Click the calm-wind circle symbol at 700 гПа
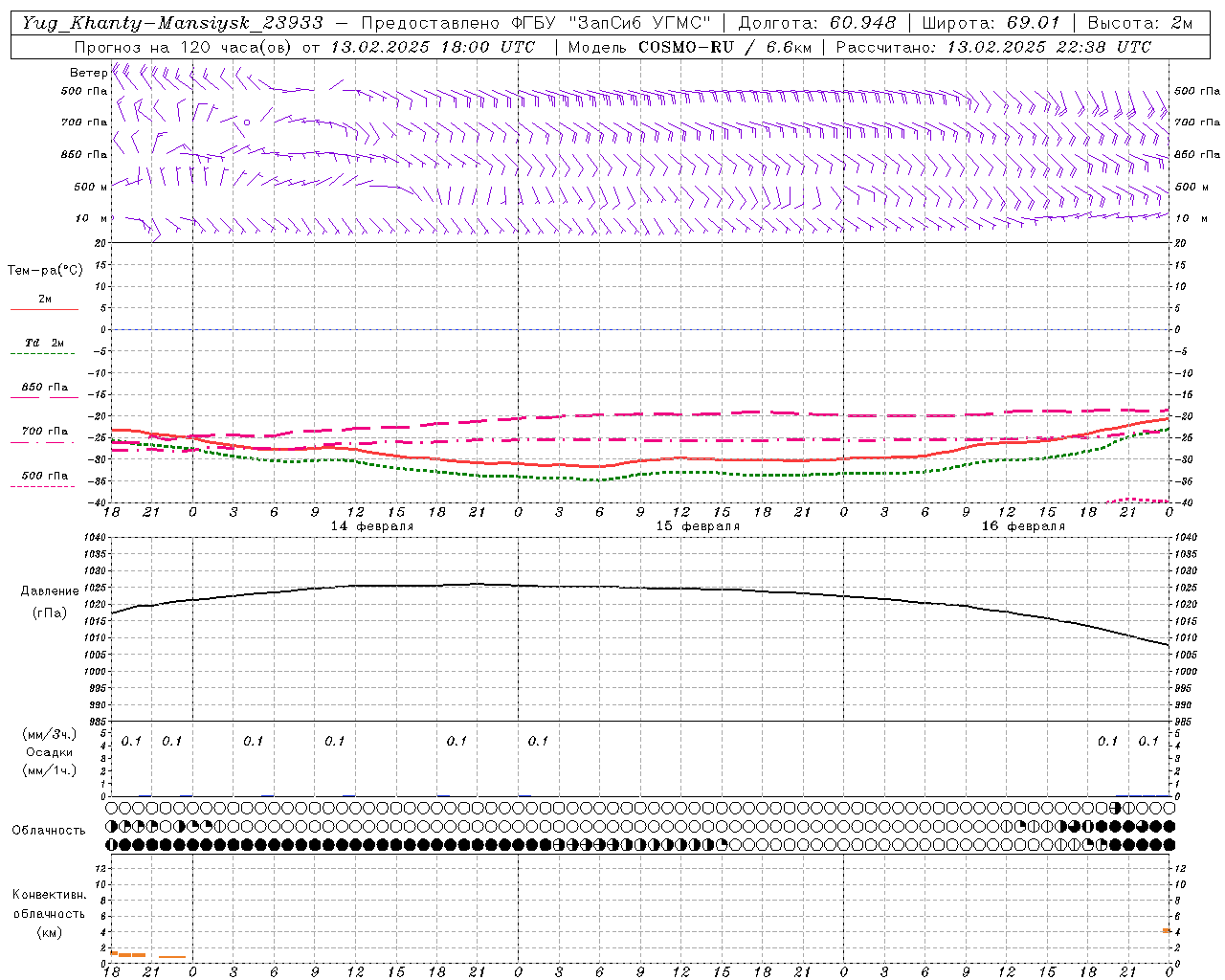This screenshot has height=980, width=1225. [247, 122]
